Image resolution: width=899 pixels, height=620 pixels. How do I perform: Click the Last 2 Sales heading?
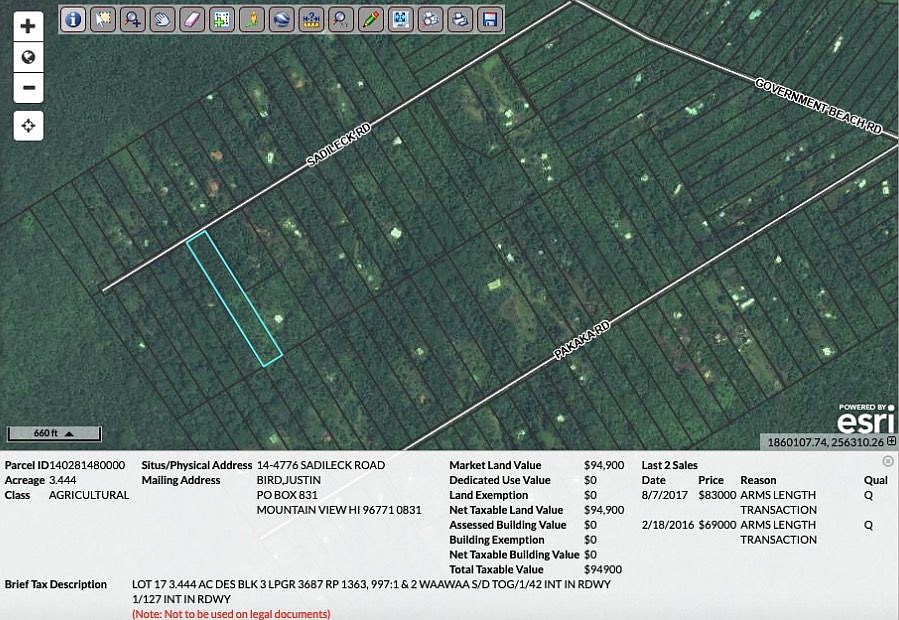670,465
